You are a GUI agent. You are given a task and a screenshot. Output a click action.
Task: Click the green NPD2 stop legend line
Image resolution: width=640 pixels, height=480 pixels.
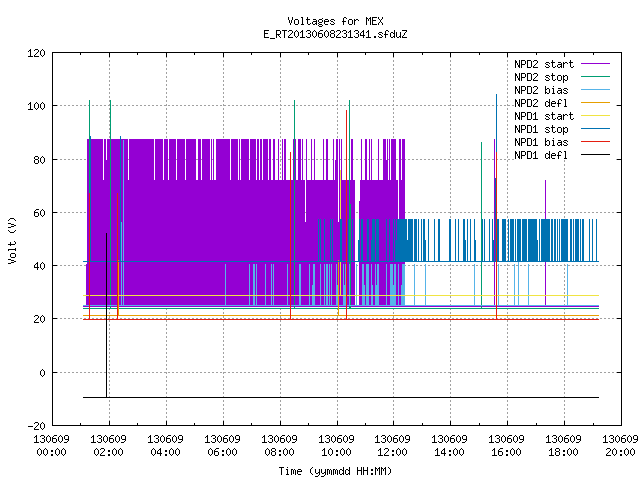595,77
